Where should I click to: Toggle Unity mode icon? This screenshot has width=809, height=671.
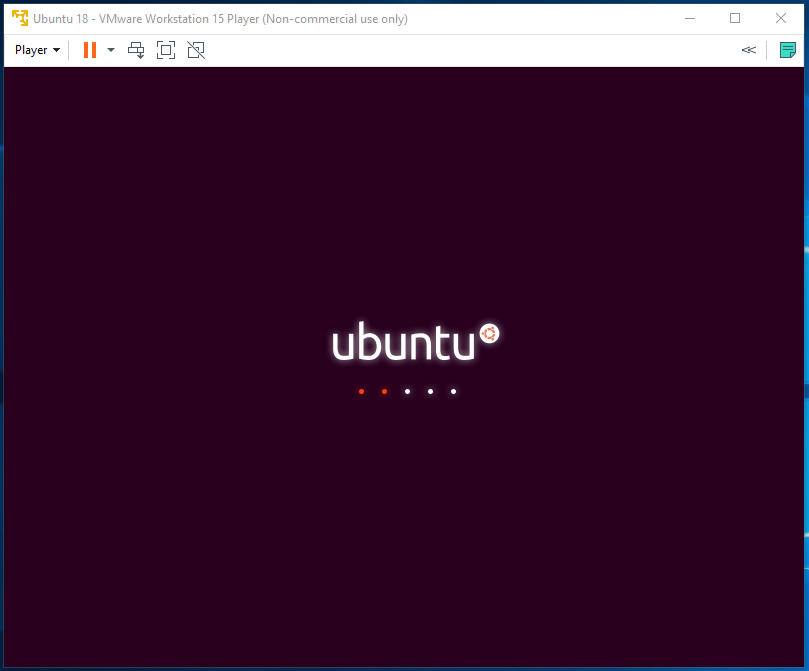point(196,50)
